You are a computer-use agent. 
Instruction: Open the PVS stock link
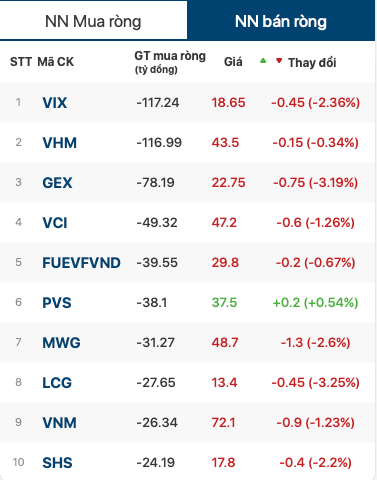(x=57, y=303)
